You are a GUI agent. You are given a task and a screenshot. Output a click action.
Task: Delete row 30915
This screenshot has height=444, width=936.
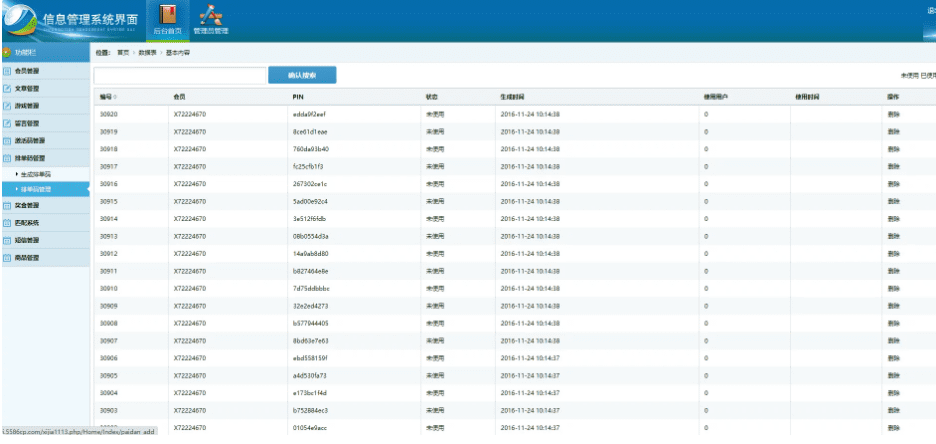(x=894, y=201)
